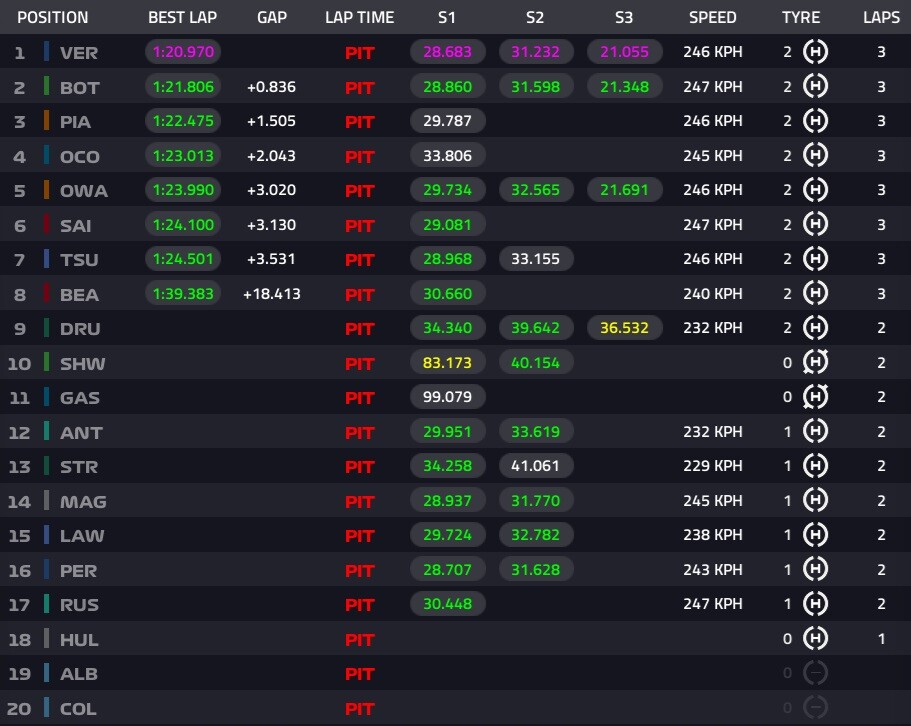Click the SPEED column header
This screenshot has height=726, width=911.
tap(712, 17)
